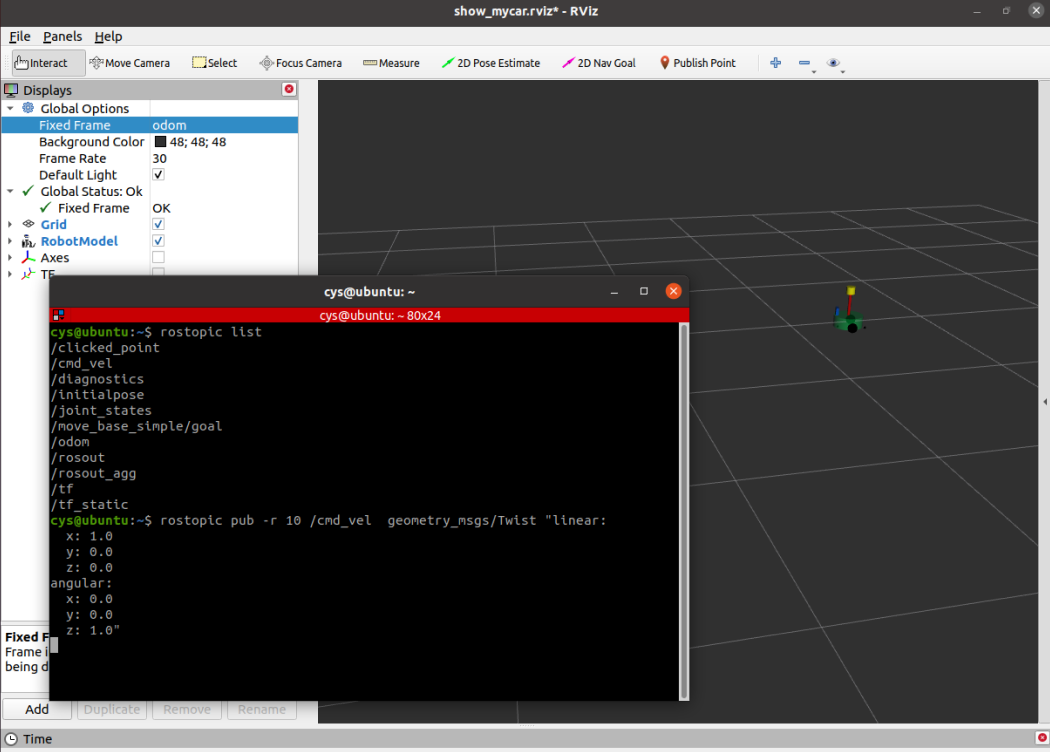Click the Grid display icon

[x=28, y=224]
